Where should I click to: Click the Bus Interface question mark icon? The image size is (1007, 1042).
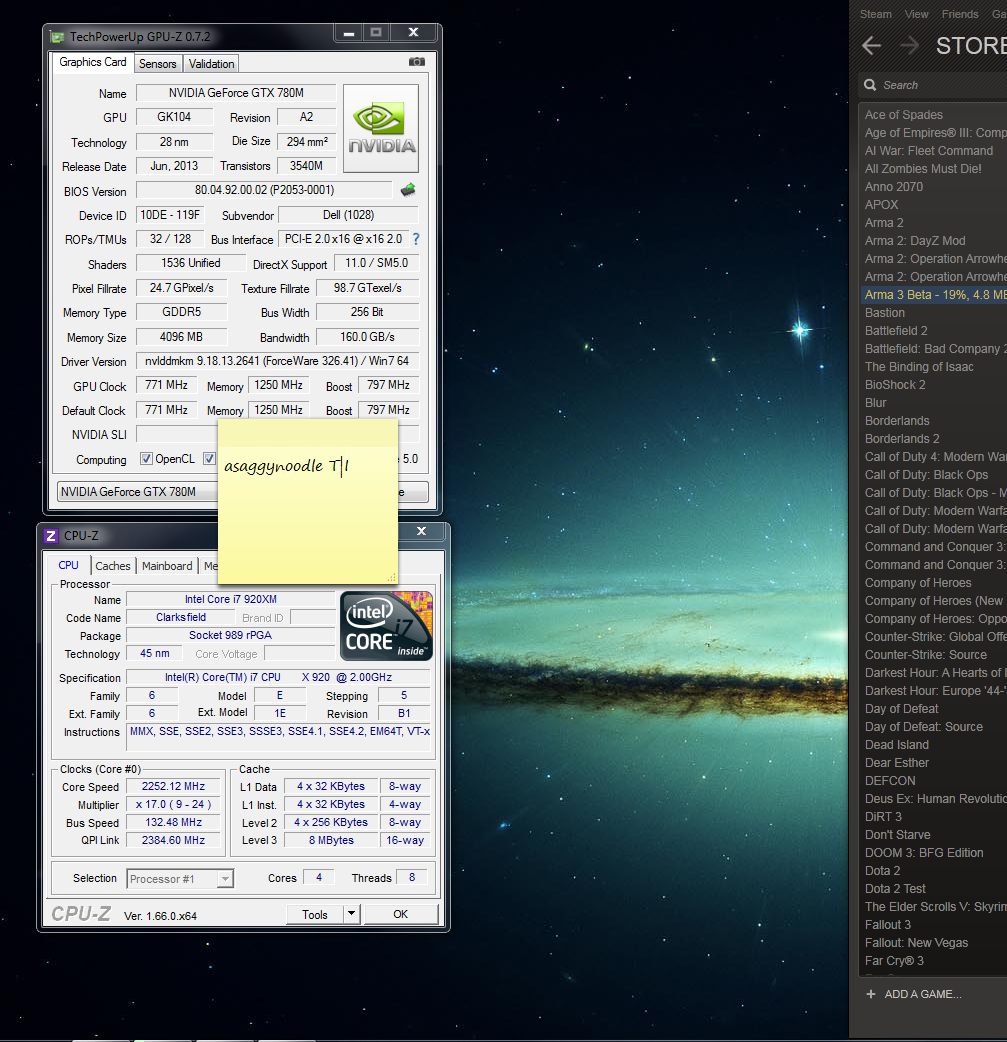tap(416, 239)
